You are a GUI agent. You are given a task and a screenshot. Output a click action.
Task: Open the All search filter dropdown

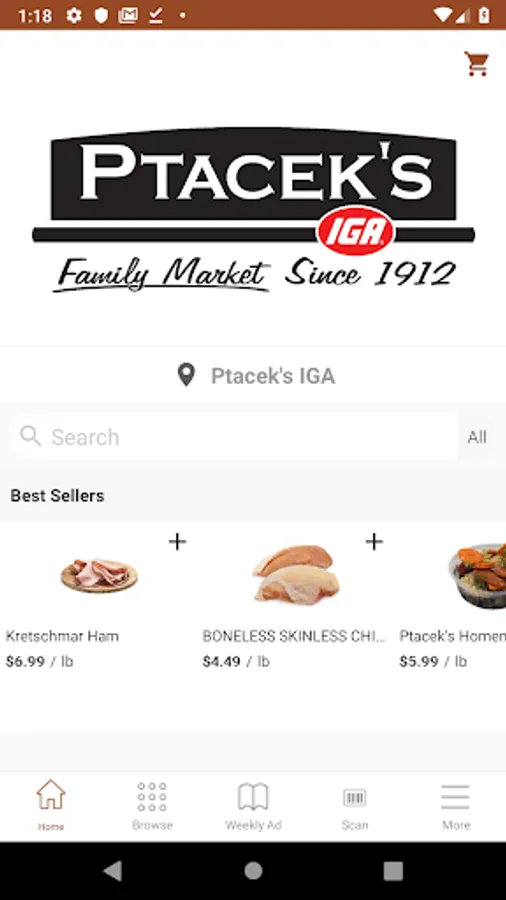point(477,437)
